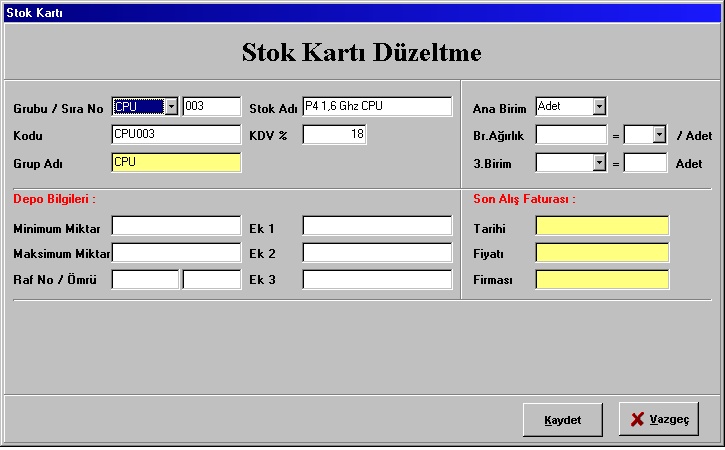Click the yellow Tarihi invoice date field

click(602, 226)
